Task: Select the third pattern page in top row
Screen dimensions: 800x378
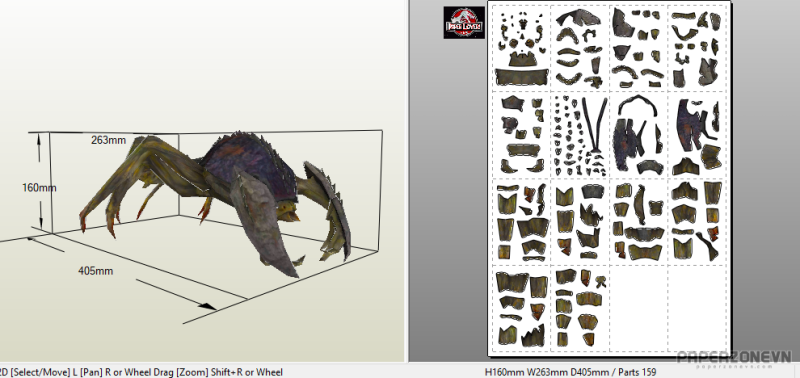Action: pos(638,48)
